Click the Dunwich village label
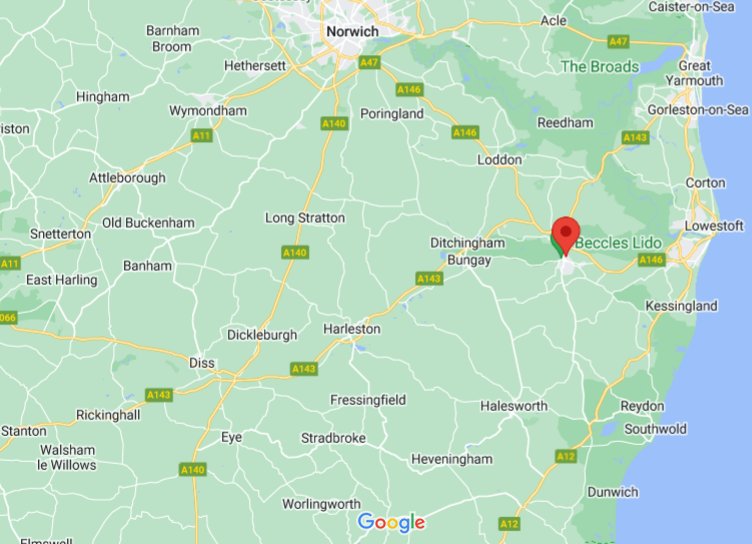The width and height of the screenshot is (752, 544). click(x=613, y=492)
